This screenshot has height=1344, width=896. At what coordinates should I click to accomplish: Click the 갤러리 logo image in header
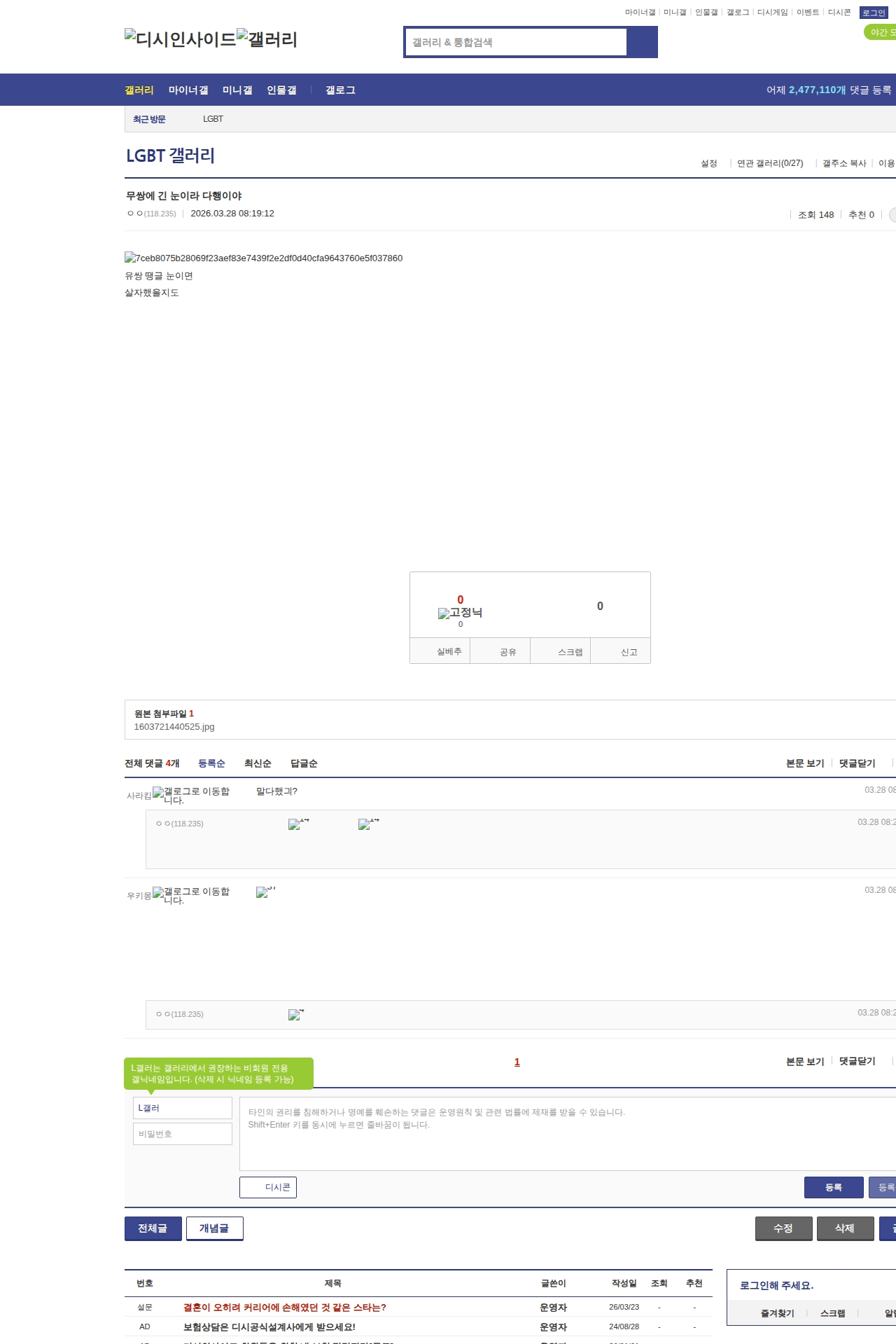(x=267, y=39)
